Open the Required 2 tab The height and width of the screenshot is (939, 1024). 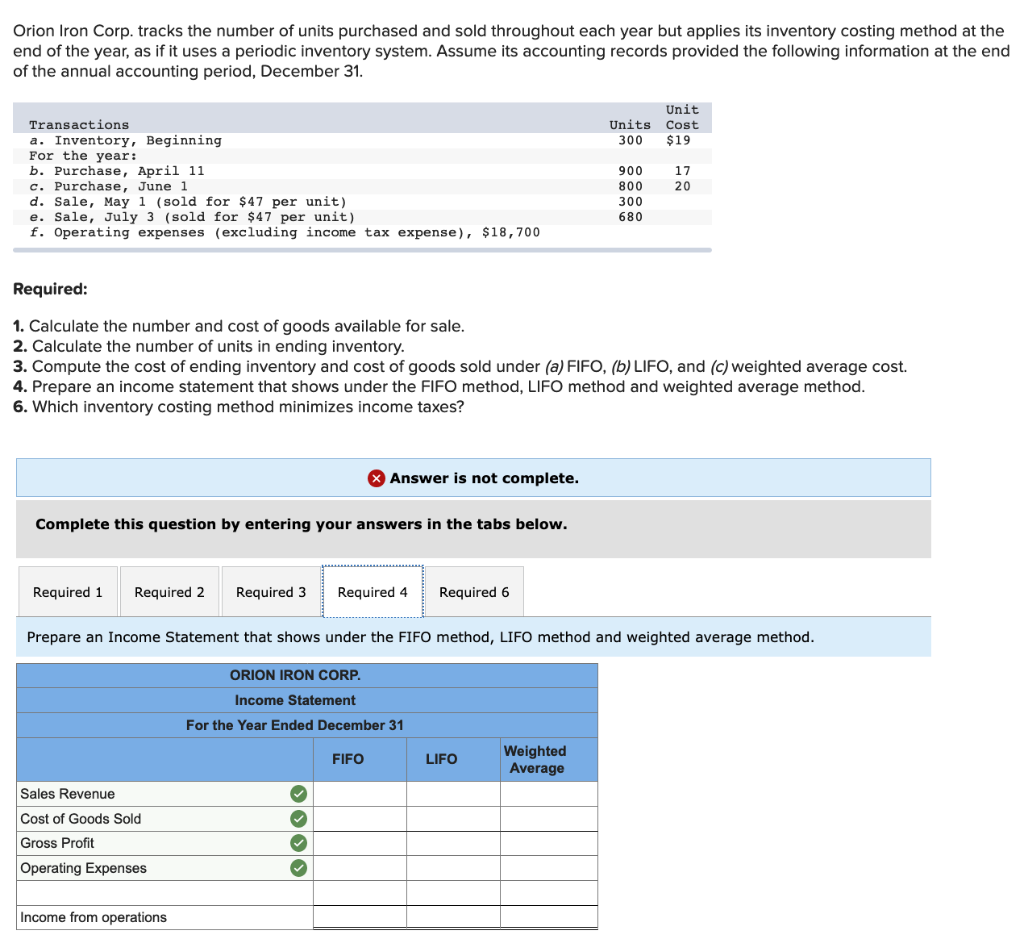coord(169,592)
